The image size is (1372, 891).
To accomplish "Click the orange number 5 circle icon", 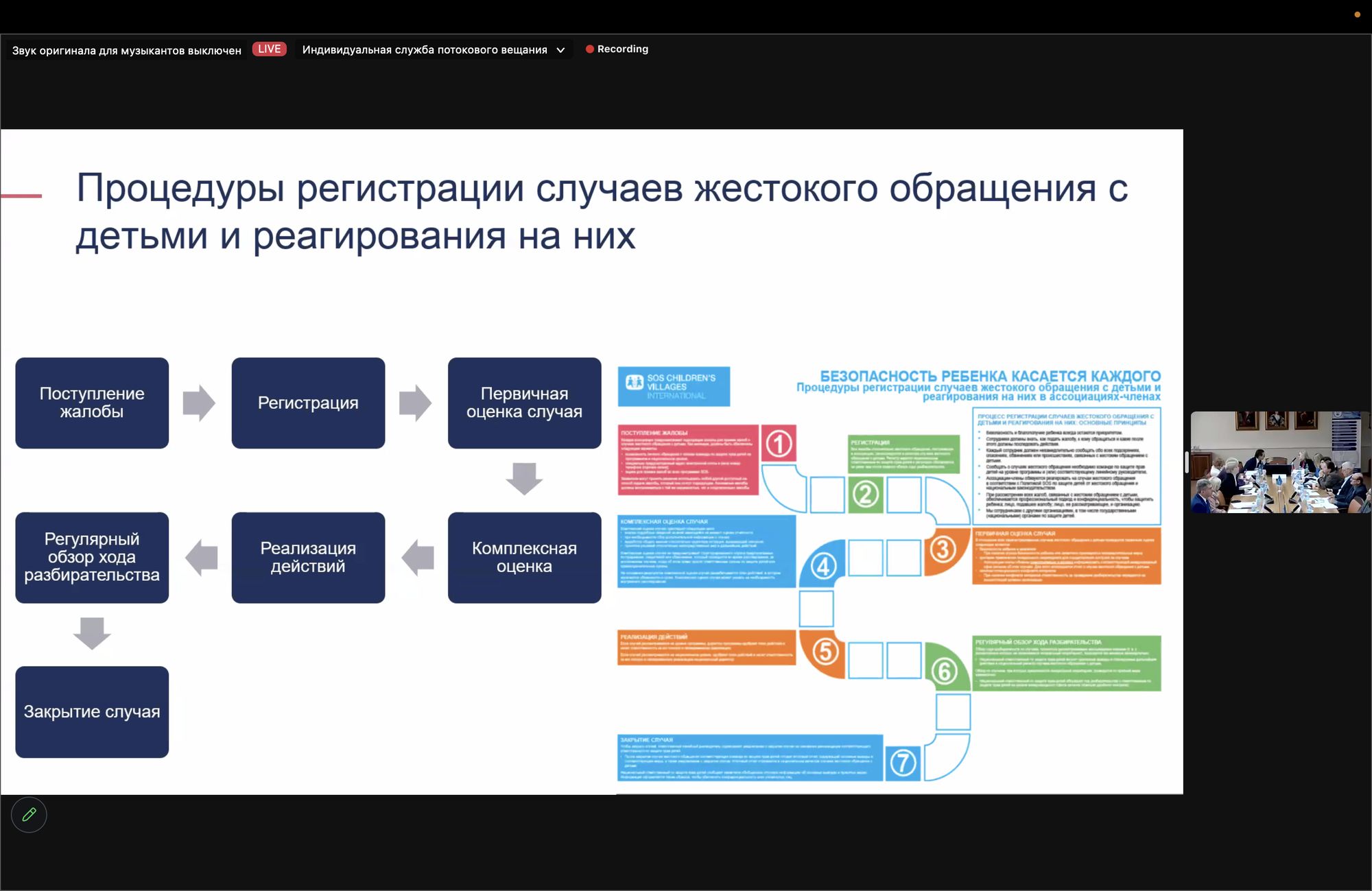I will 825,651.
